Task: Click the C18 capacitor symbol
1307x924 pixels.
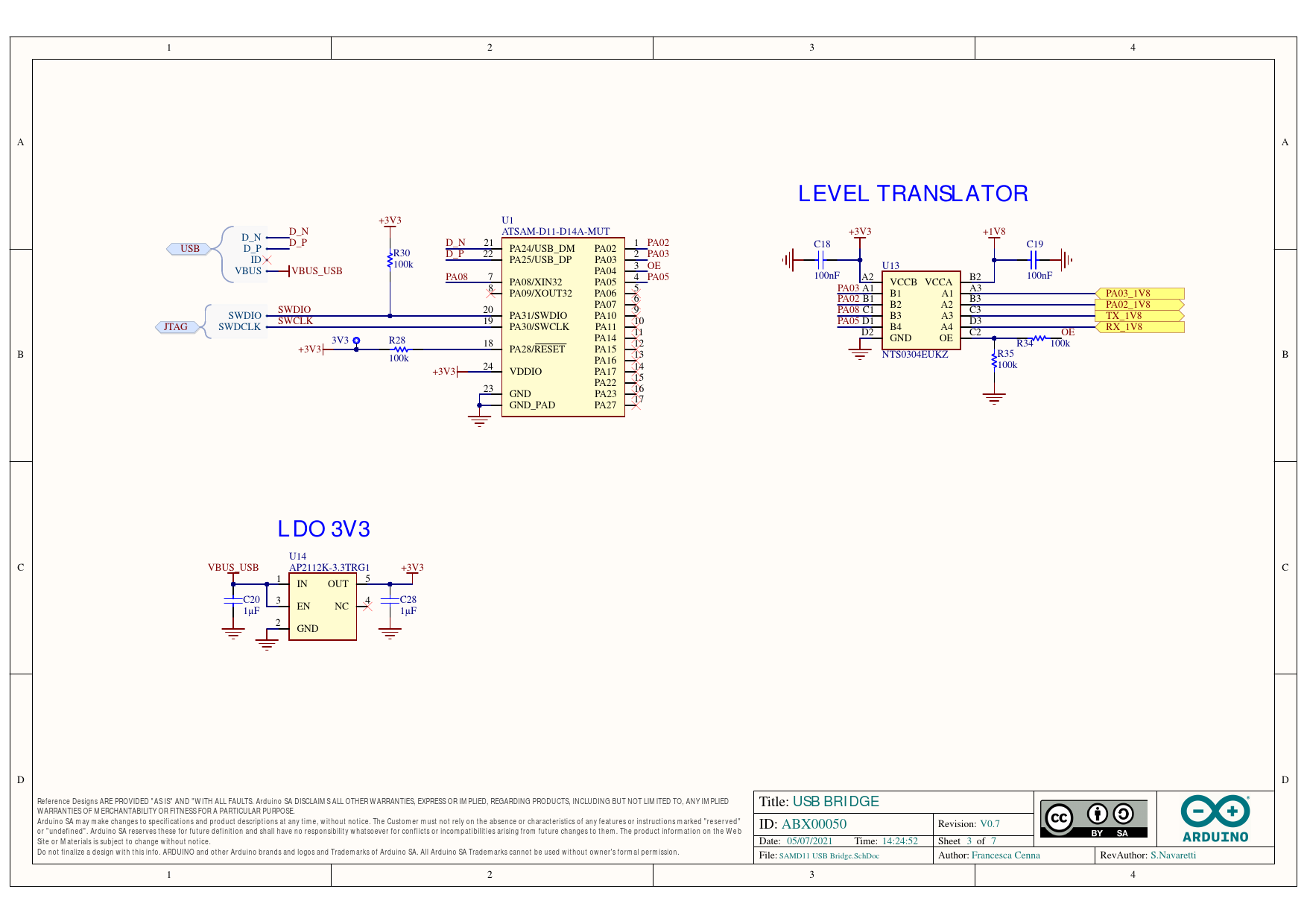Action: tap(820, 260)
